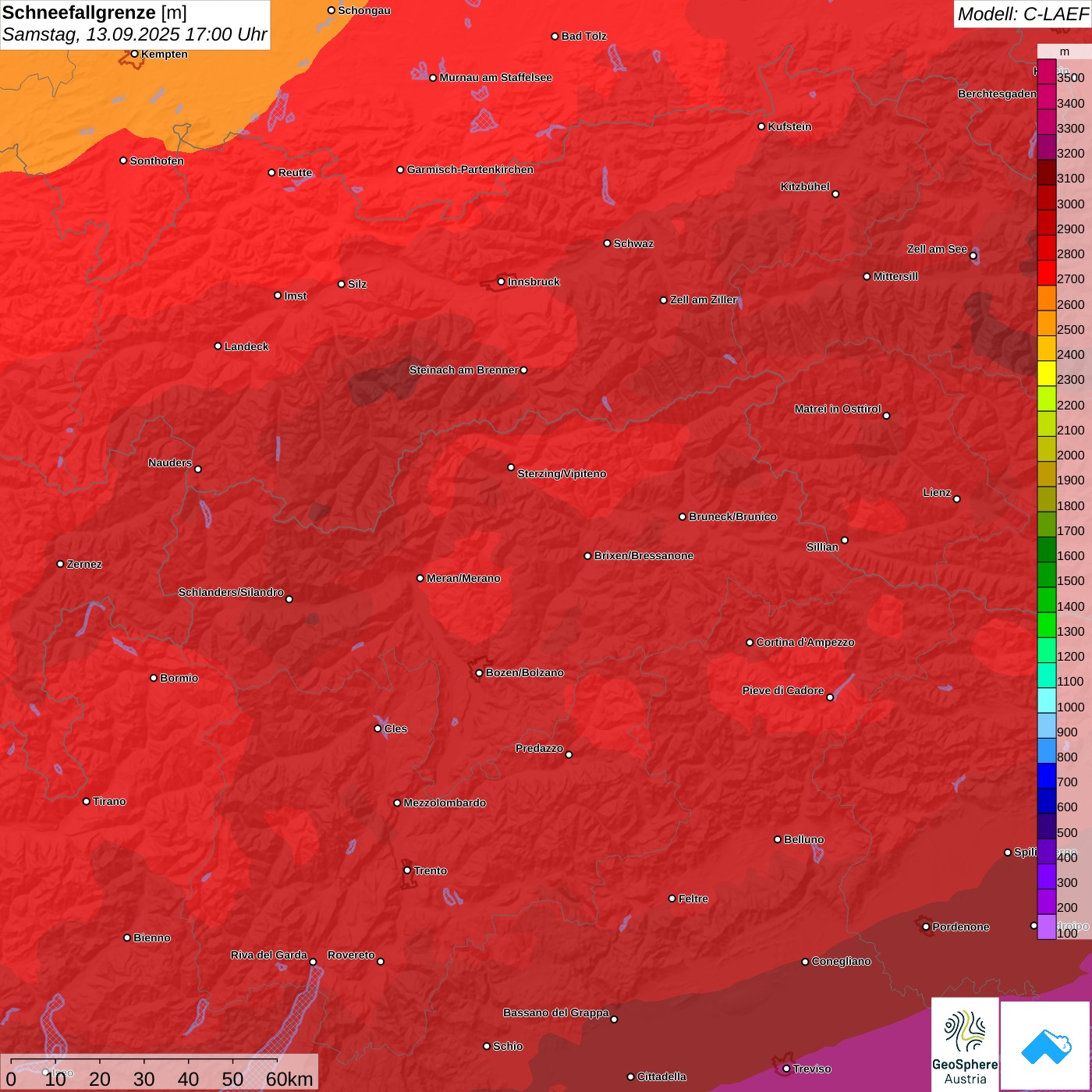Click the Schneefallgrenze [m] map title
The width and height of the screenshot is (1092, 1092).
[x=94, y=12]
